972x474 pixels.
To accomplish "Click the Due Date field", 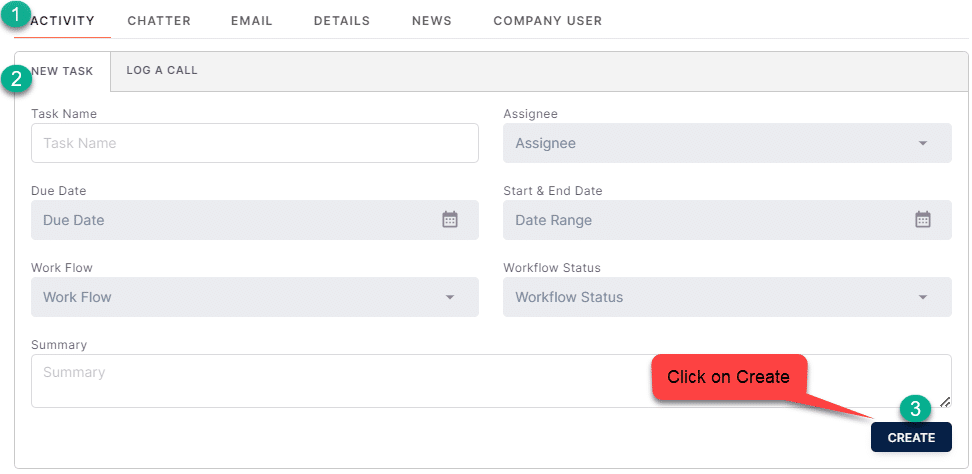I will pyautogui.click(x=255, y=220).
